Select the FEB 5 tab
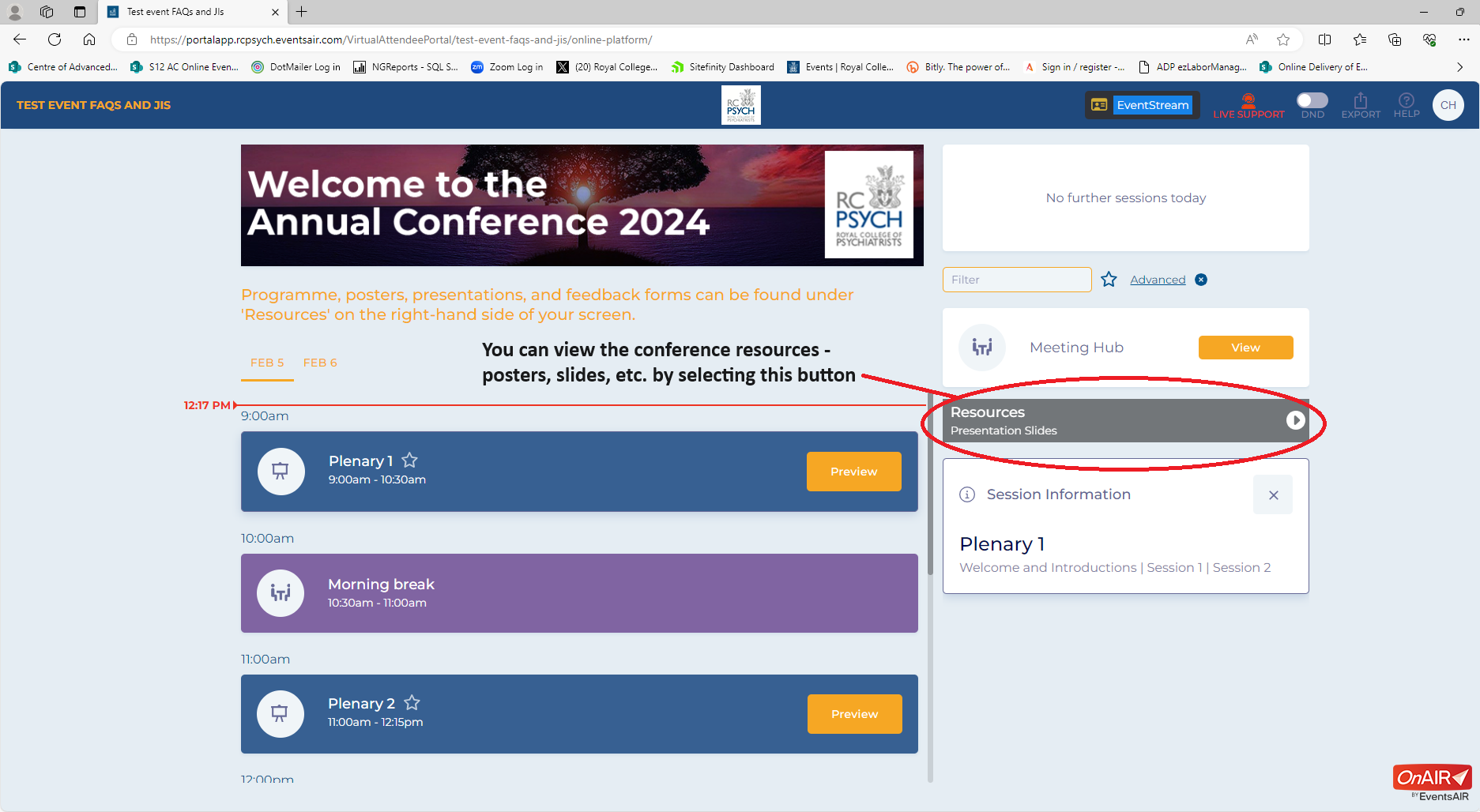This screenshot has height=812, width=1480. [267, 363]
